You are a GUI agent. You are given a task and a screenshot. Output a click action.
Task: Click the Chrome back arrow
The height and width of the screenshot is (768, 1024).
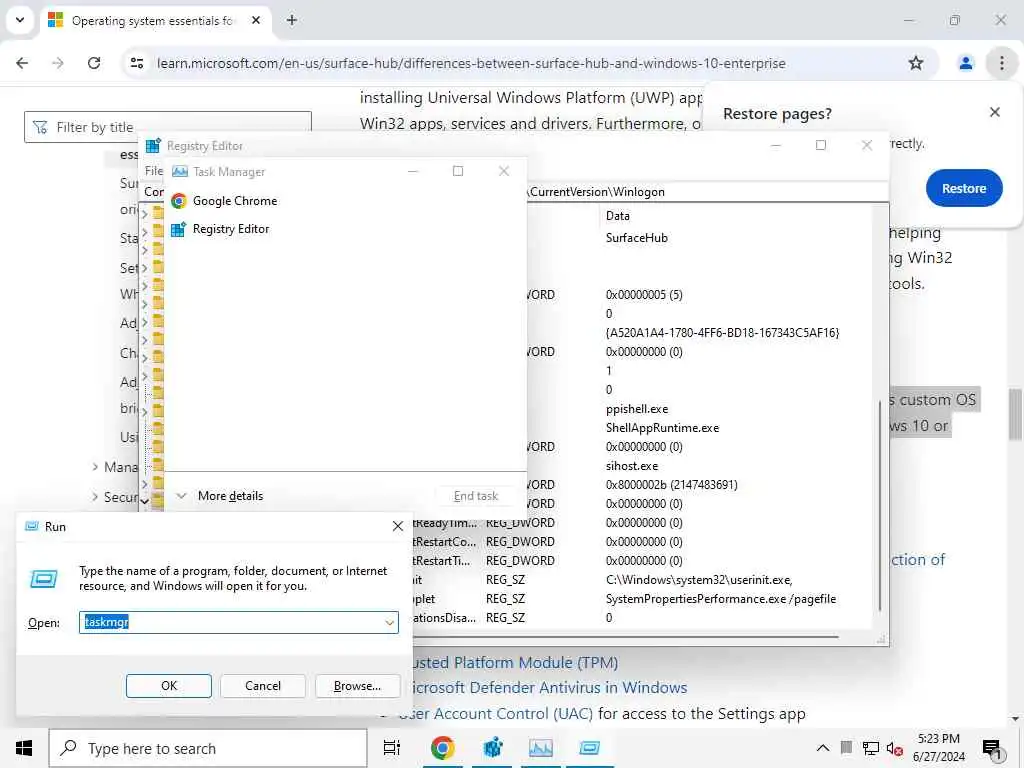click(x=22, y=63)
